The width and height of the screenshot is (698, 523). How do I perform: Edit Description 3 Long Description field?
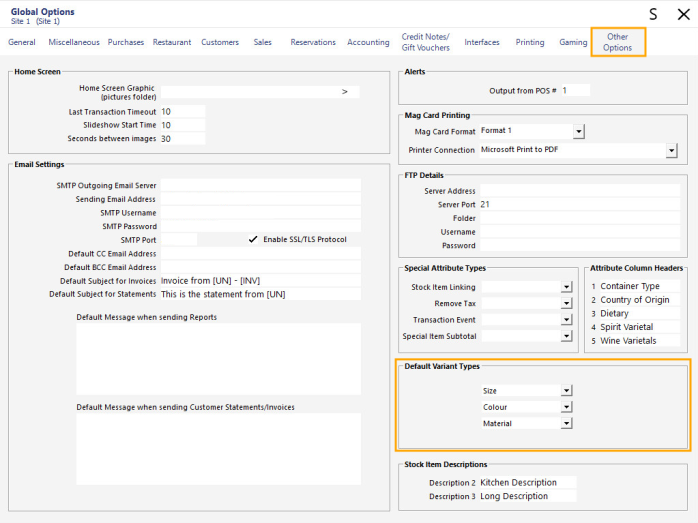pos(528,496)
